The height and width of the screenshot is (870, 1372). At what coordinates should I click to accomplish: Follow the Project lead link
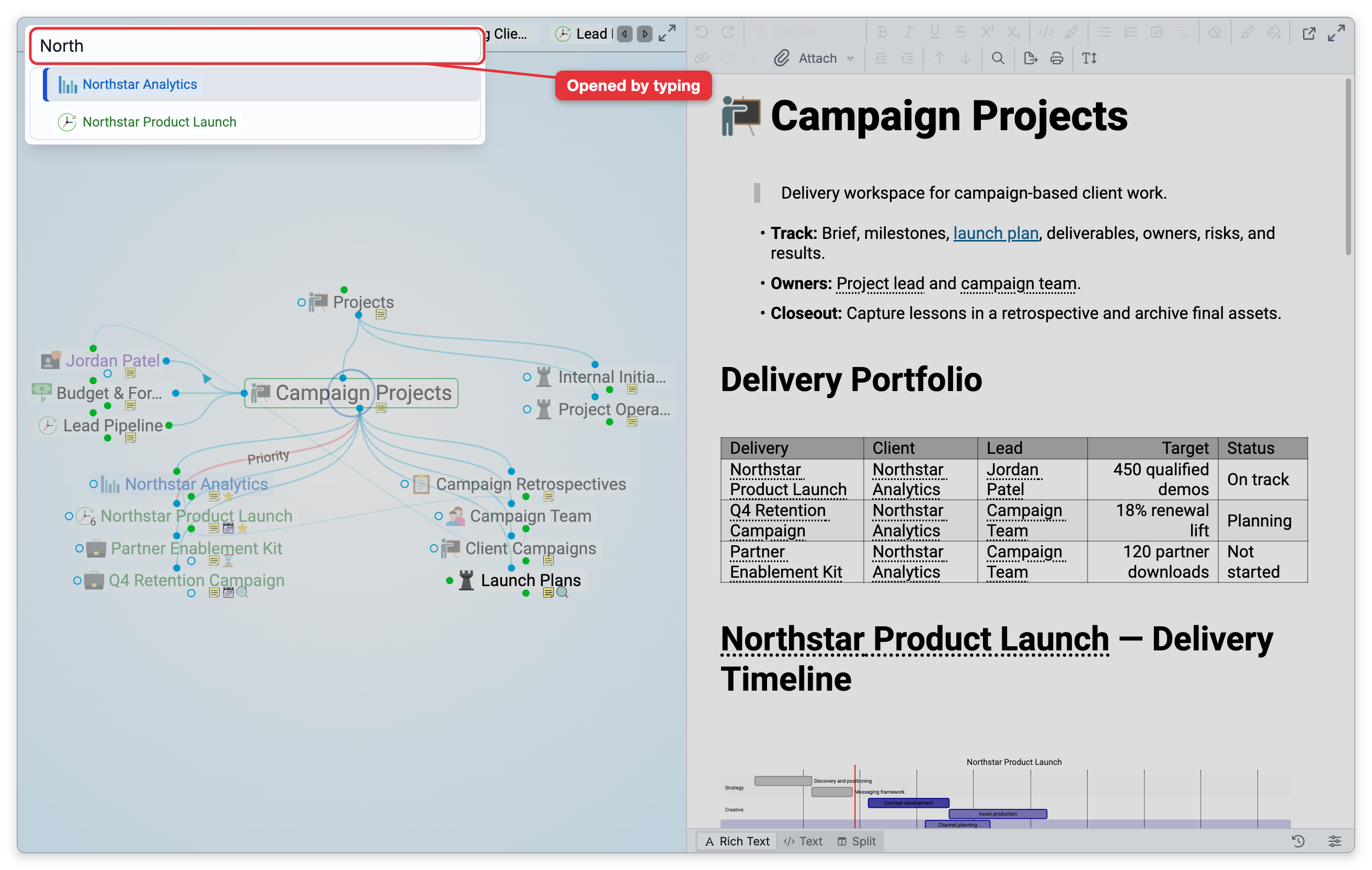click(x=879, y=283)
